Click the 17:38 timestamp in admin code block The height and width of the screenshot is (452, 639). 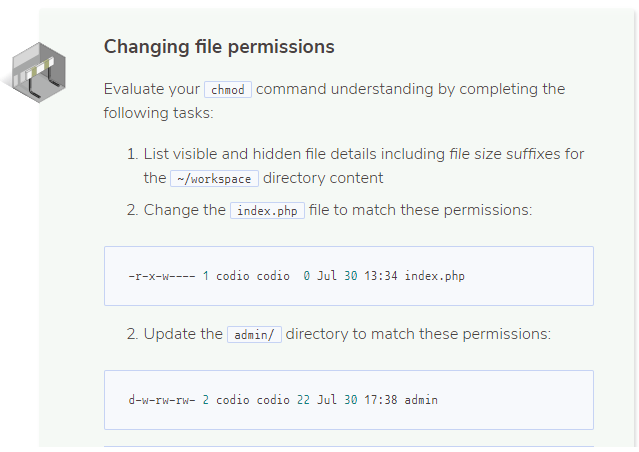point(381,400)
